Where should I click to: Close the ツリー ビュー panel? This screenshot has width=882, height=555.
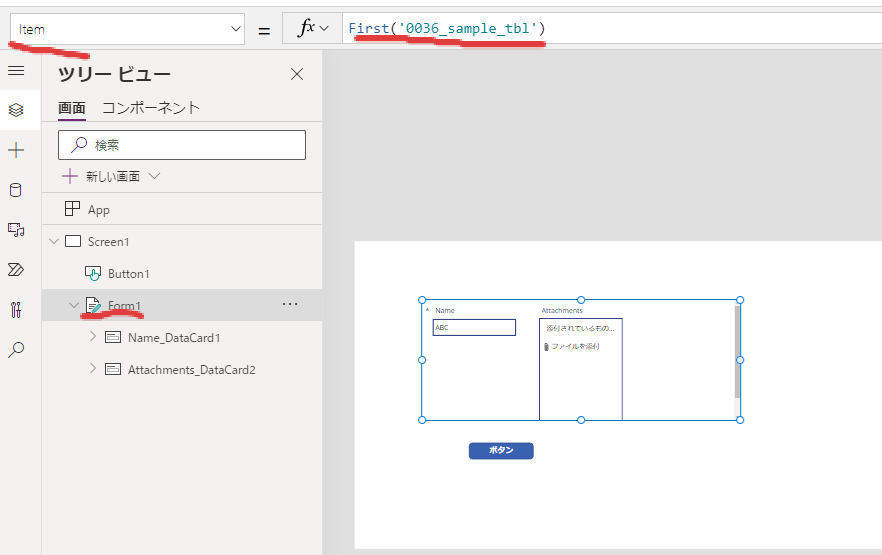coord(296,74)
